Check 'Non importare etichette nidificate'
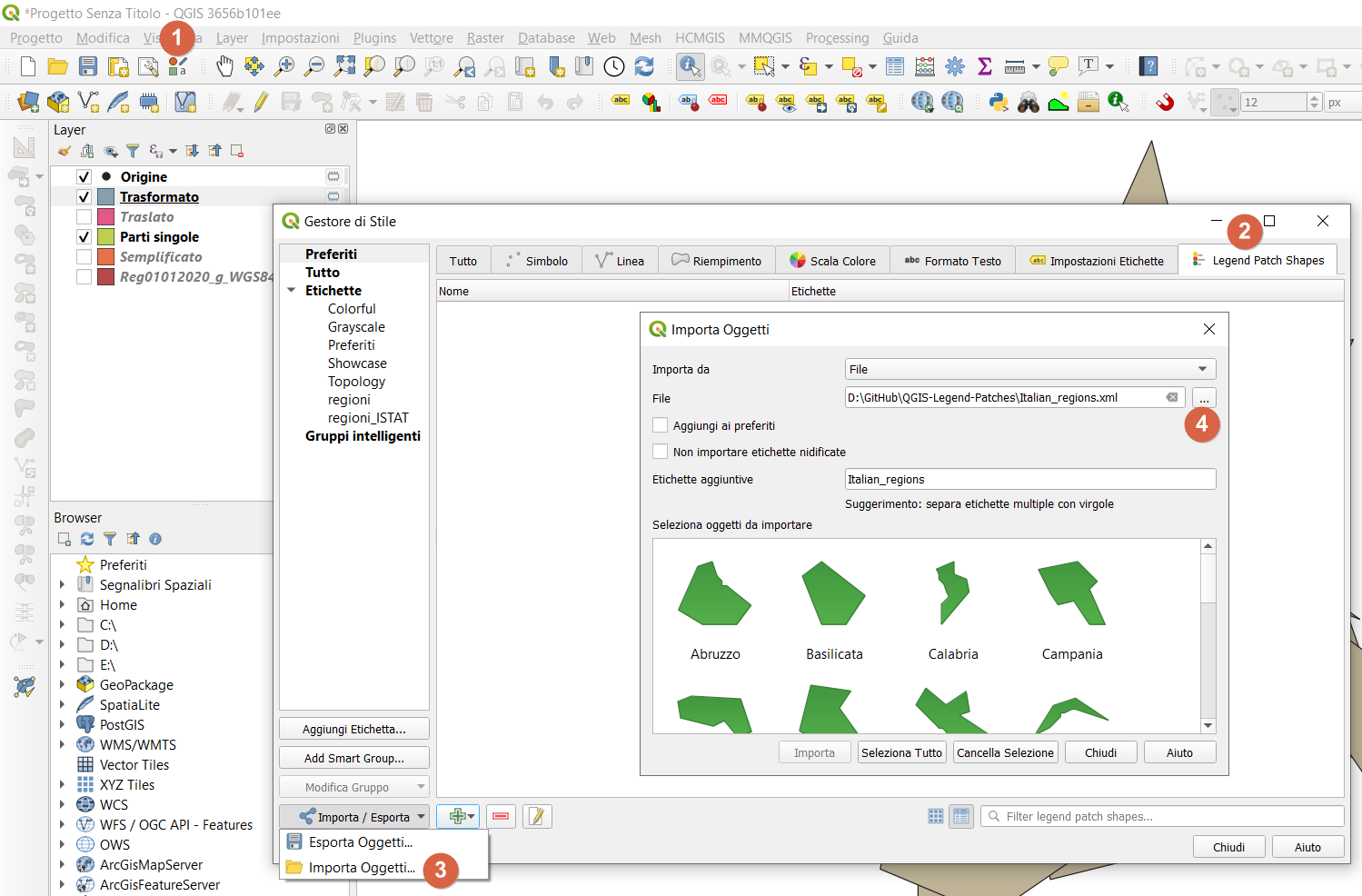The height and width of the screenshot is (896, 1362). [x=661, y=452]
